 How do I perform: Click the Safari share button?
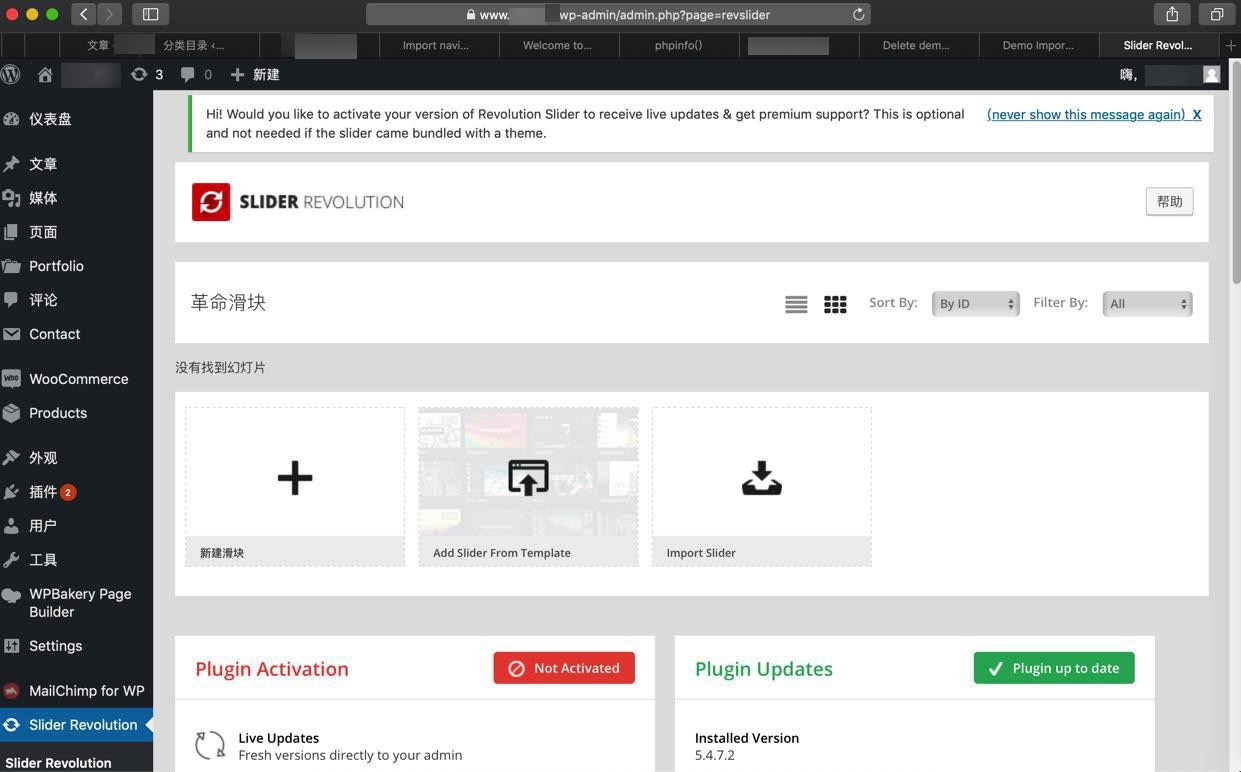click(x=1171, y=14)
